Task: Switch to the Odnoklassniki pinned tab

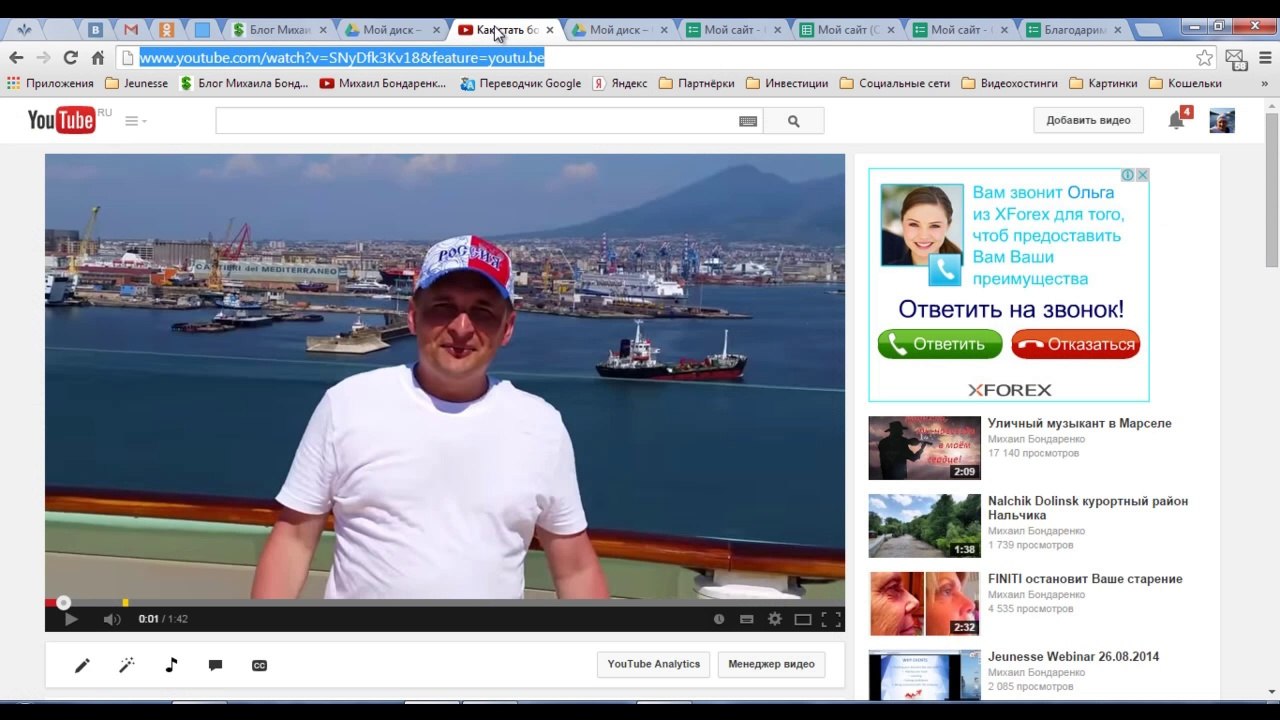Action: tap(167, 30)
